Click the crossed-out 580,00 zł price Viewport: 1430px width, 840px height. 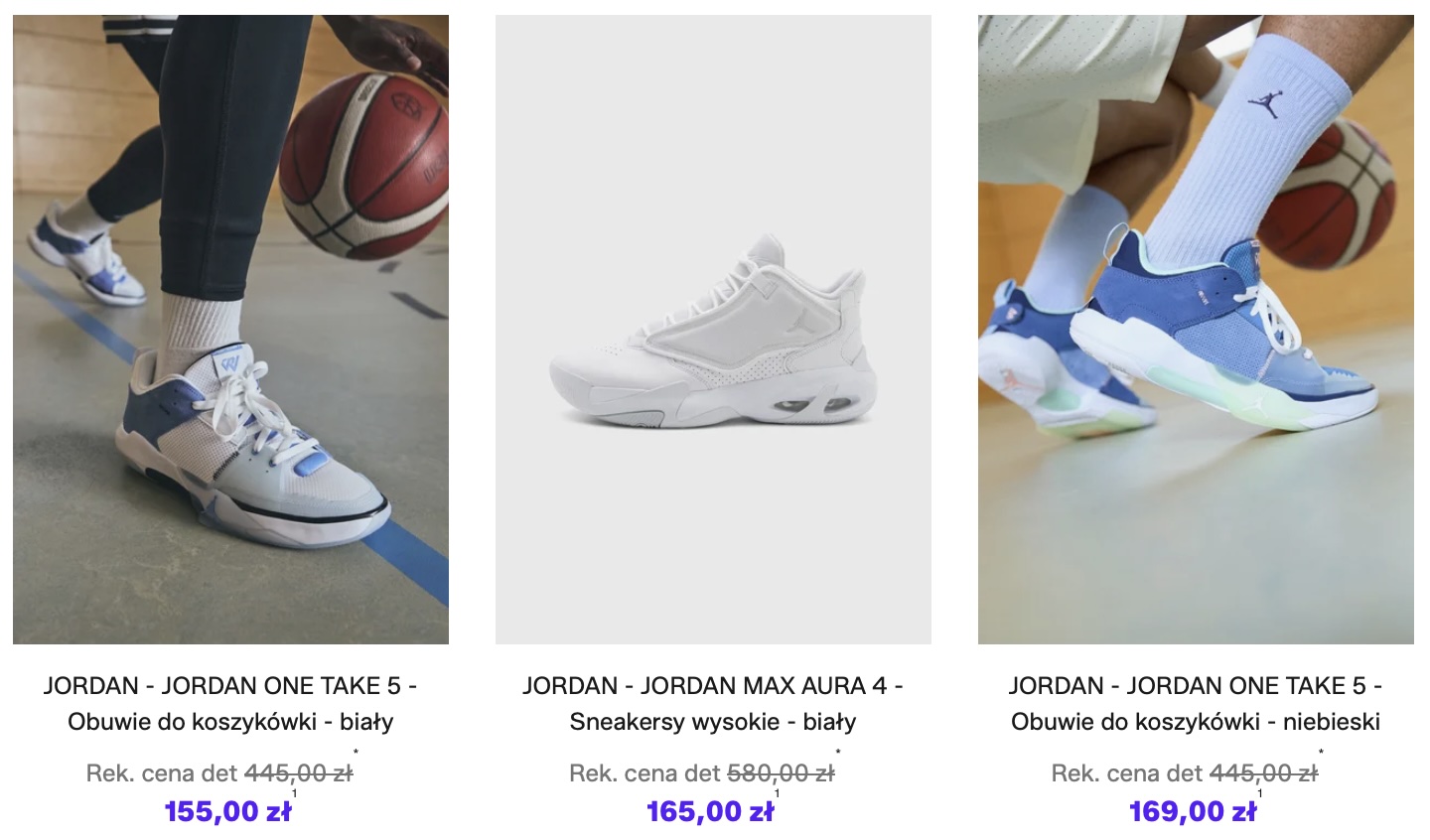coord(781,773)
